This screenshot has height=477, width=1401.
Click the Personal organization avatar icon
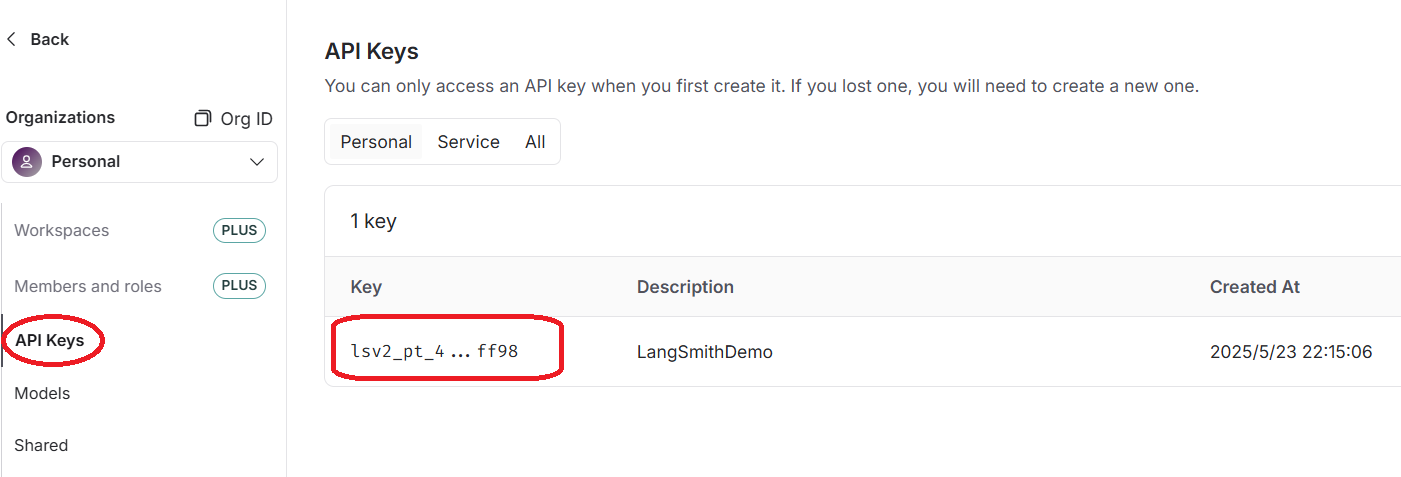(x=27, y=161)
